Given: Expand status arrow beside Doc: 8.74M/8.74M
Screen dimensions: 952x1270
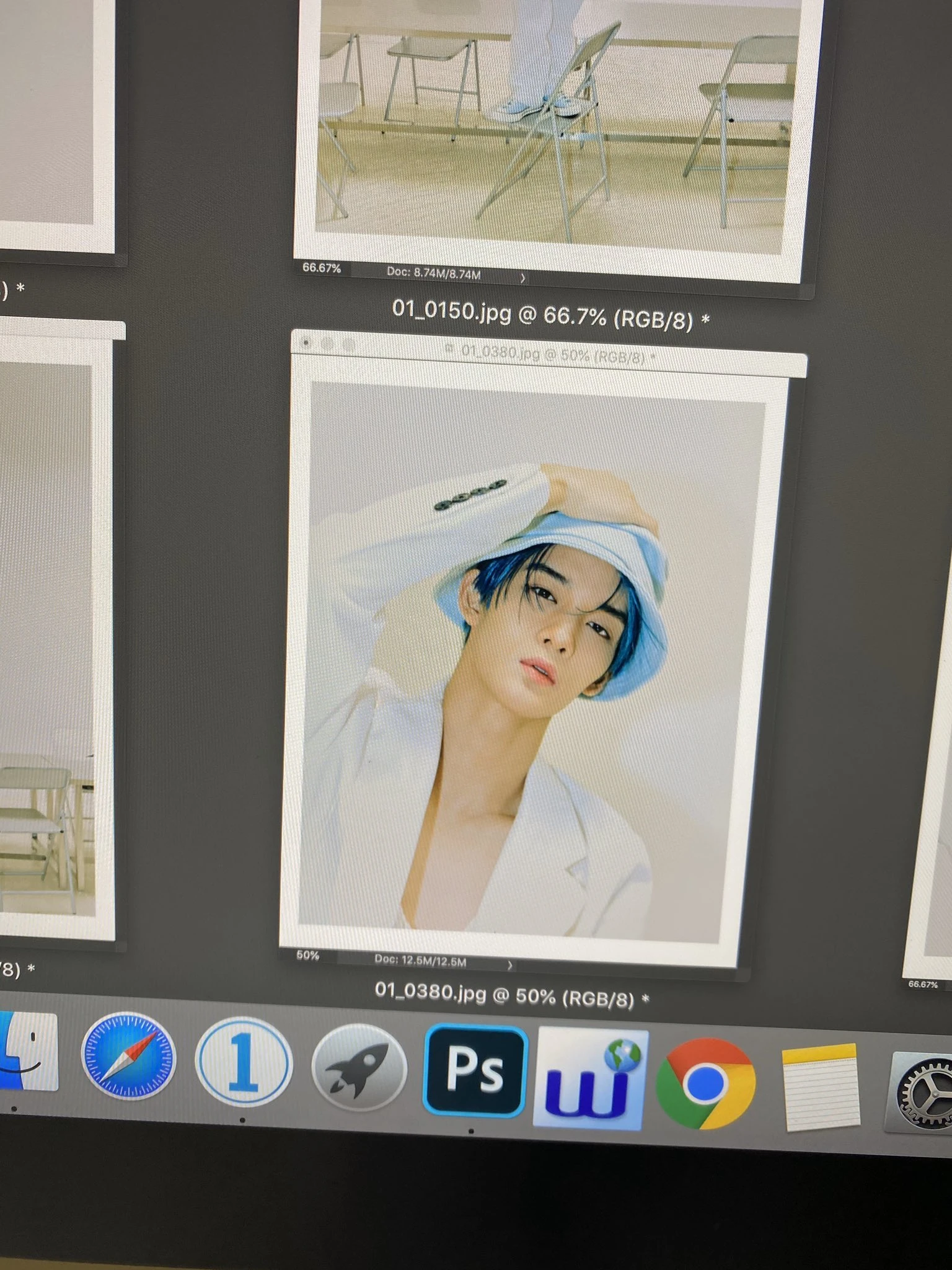Looking at the screenshot, I should click(x=522, y=278).
